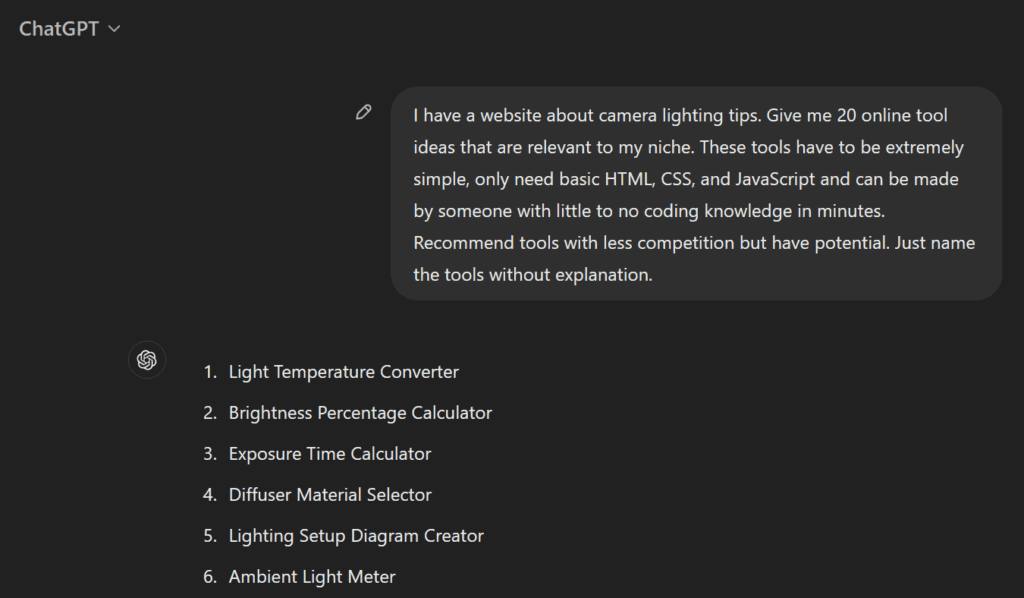Pick the Diffuser Material Selector item
1024x598 pixels.
[330, 495]
